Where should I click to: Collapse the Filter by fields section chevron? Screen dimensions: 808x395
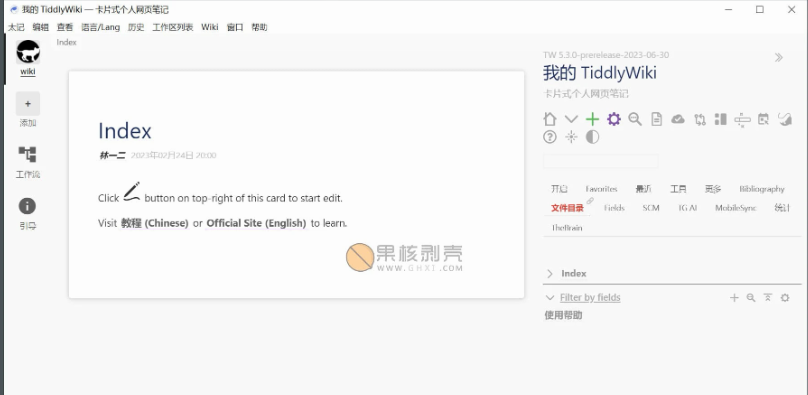pos(549,298)
